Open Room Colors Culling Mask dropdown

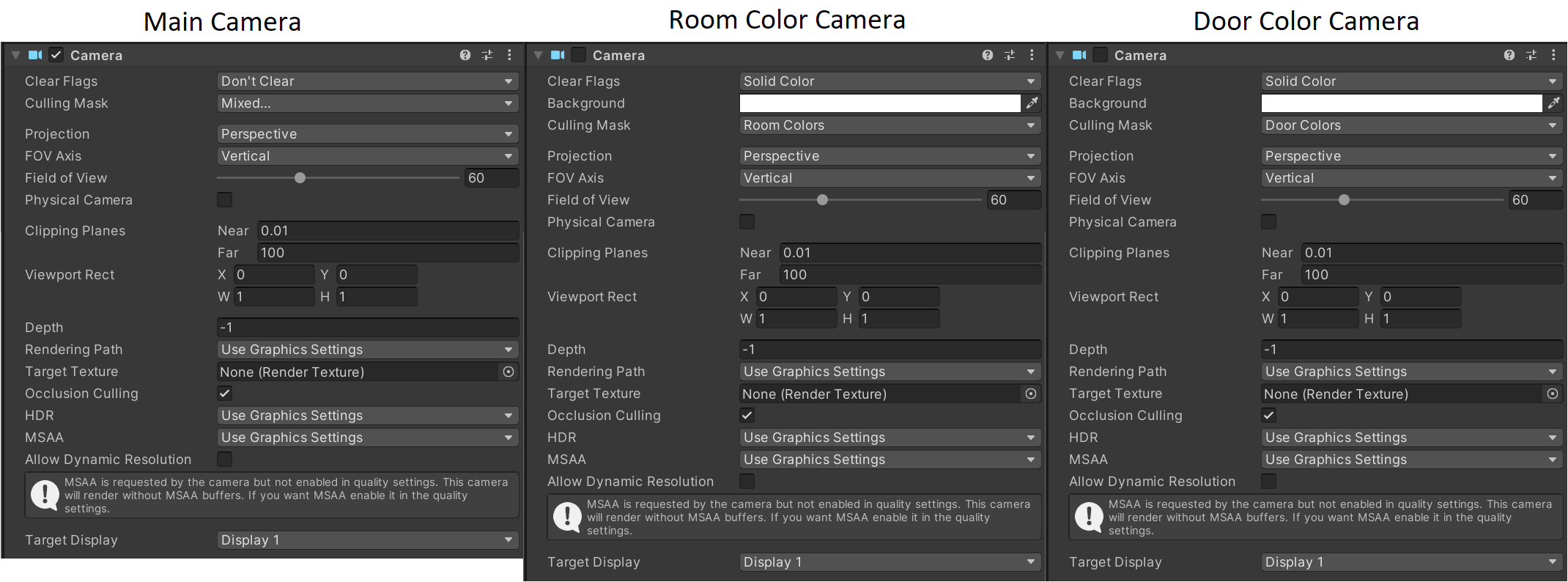(x=890, y=125)
